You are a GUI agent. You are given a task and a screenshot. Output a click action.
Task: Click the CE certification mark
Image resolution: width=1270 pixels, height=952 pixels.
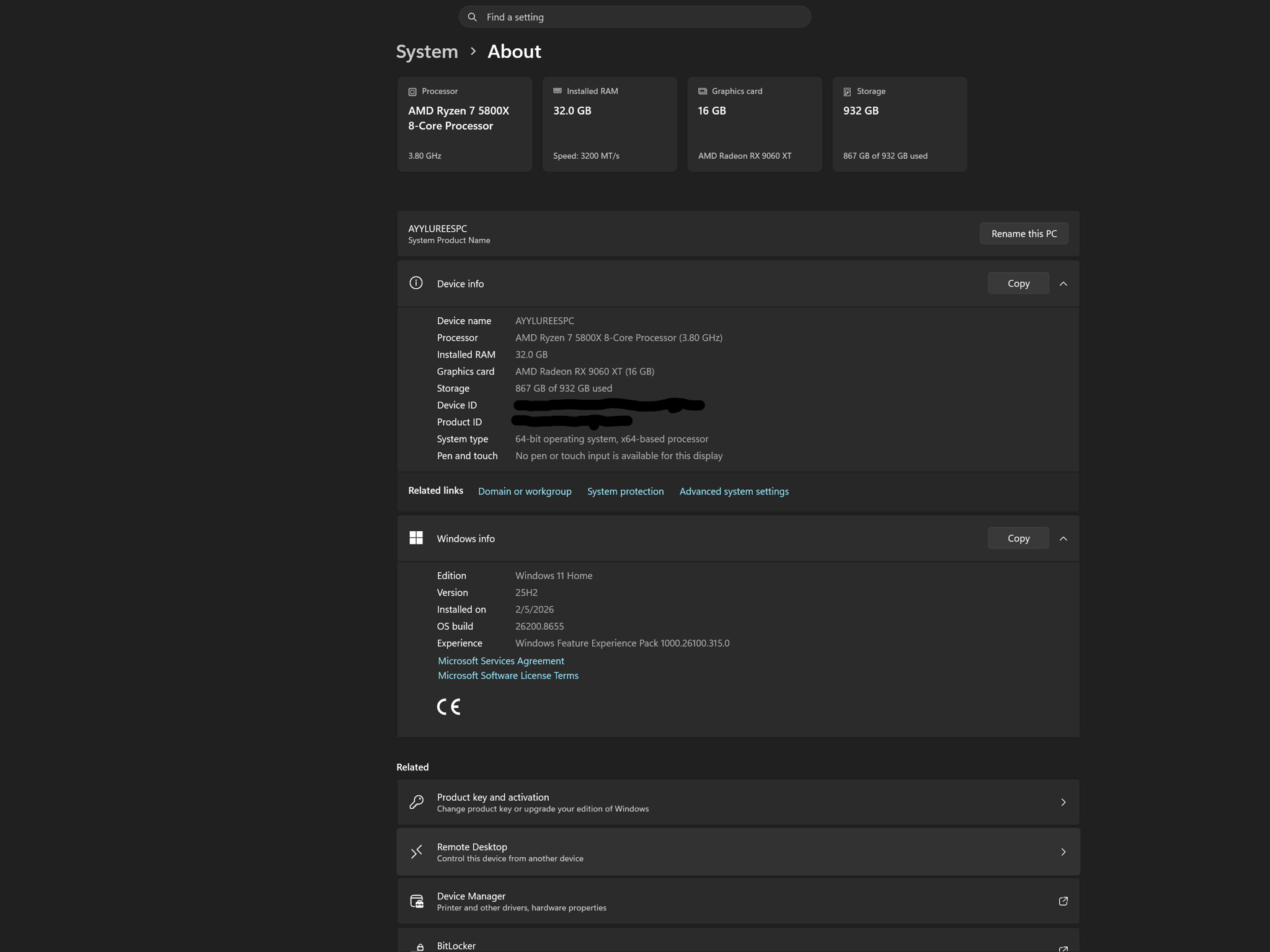(448, 707)
